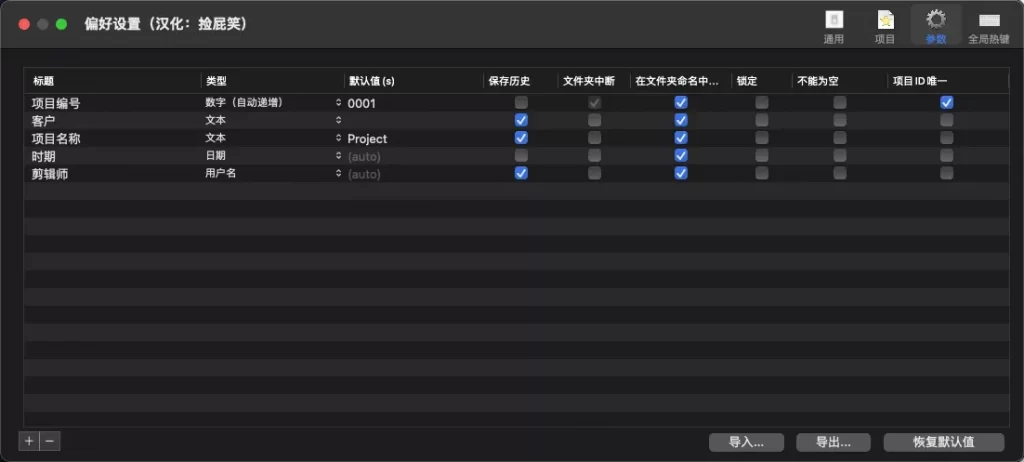Click 恢复默认值 button

pos(944,442)
